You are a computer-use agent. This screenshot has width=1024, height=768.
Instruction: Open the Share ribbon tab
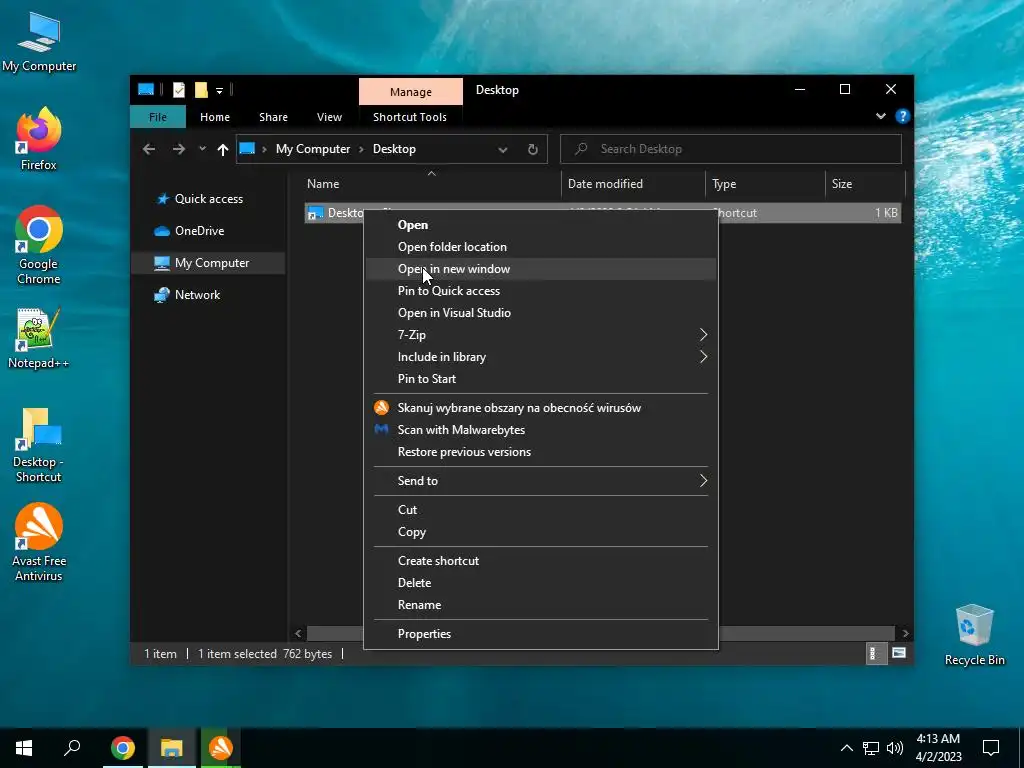[x=273, y=117]
